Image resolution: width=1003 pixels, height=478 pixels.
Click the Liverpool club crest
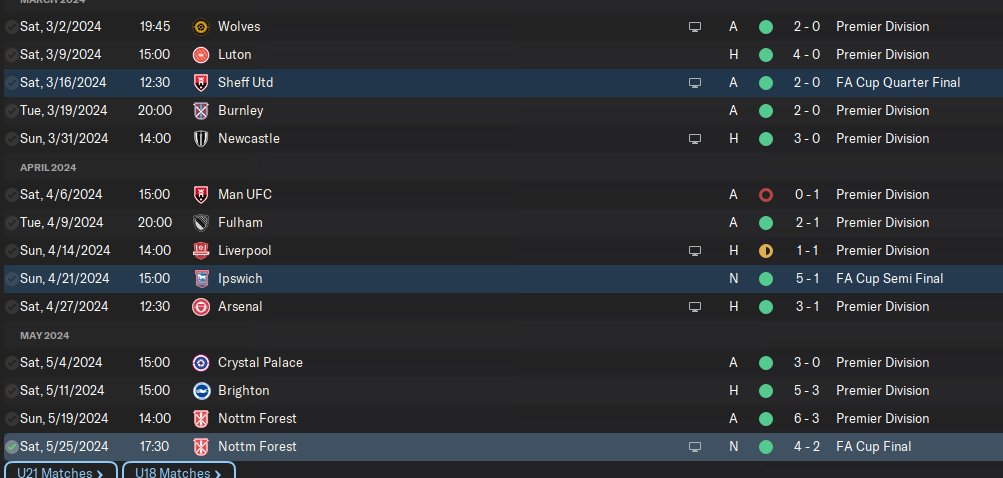[x=200, y=251]
